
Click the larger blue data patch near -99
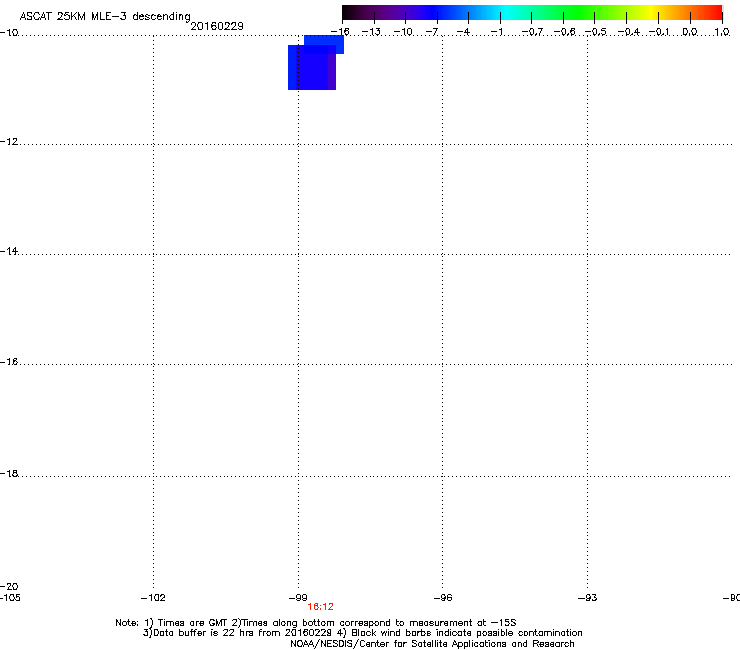311,68
